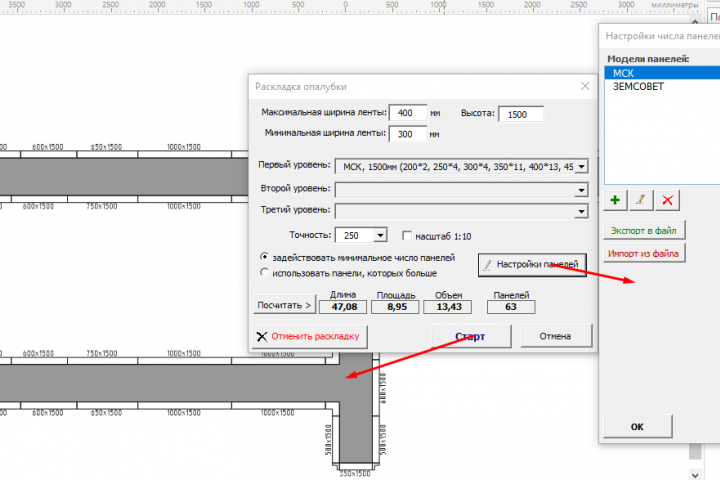Click the Объем value 13,43
The width and height of the screenshot is (720, 480).
[448, 307]
